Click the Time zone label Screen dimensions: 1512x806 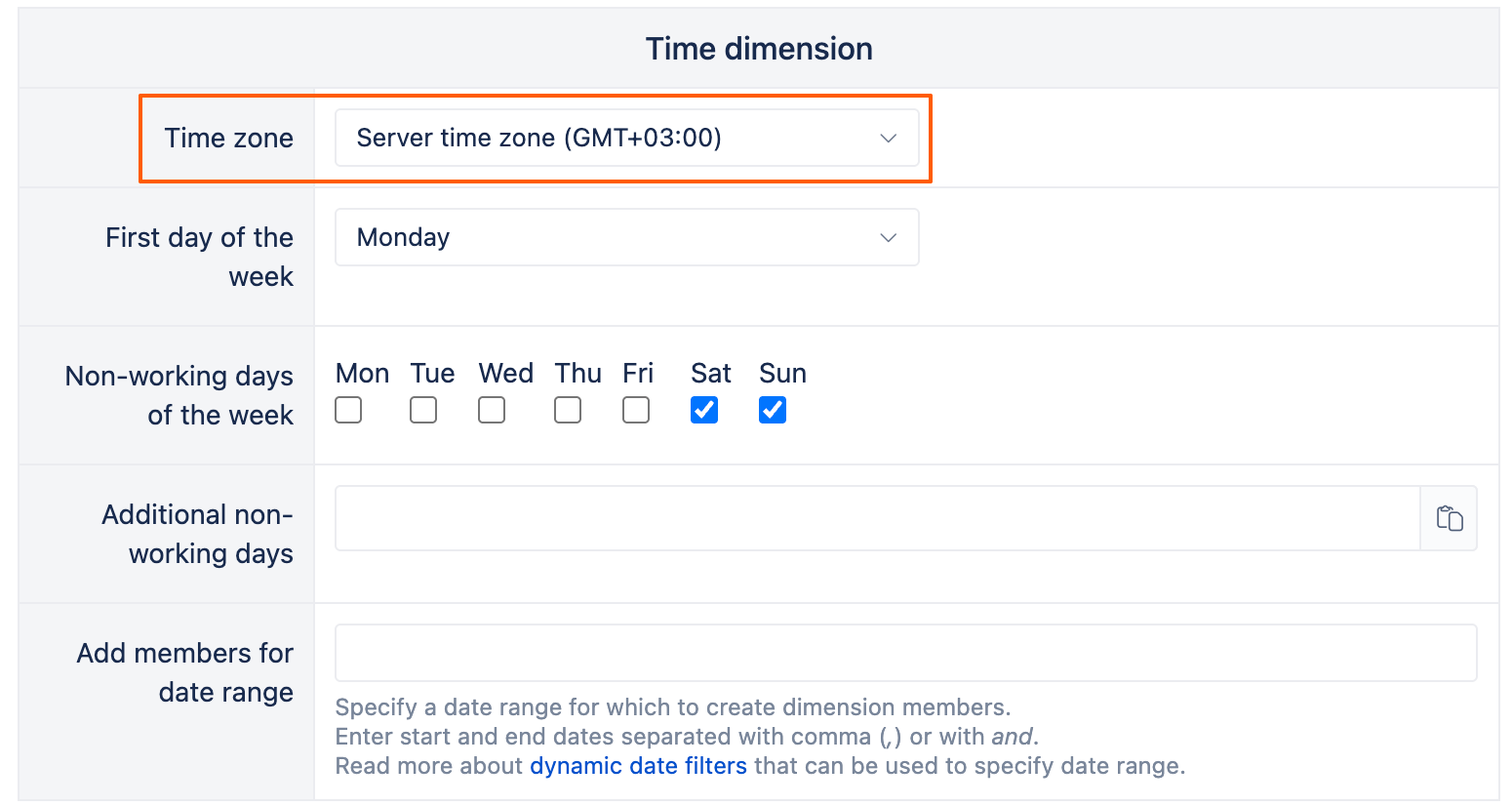tap(228, 138)
